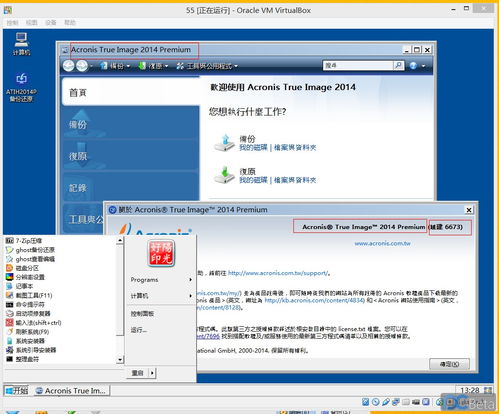Expand the navigation history arrow beside forward button
Image resolution: width=499 pixels, height=414 pixels.
[91, 66]
